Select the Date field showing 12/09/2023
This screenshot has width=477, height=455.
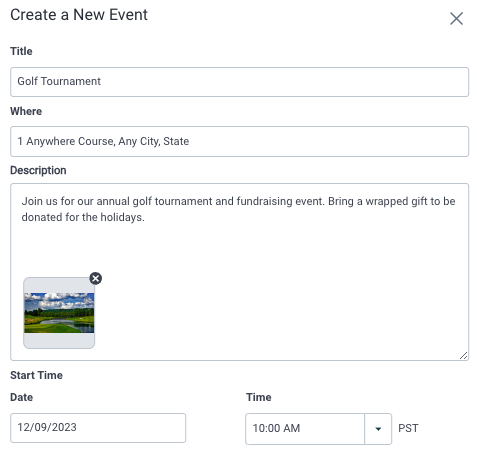click(x=98, y=428)
